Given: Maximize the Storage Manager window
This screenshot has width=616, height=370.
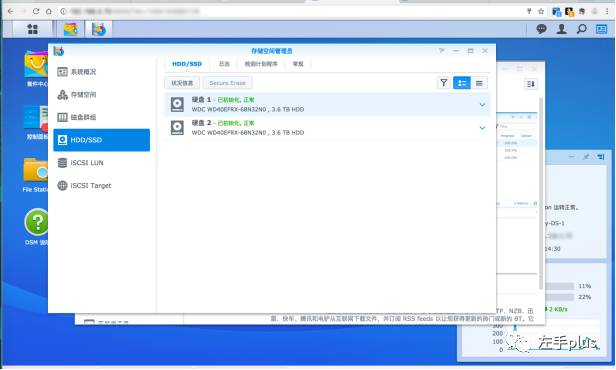Looking at the screenshot, I should (470, 51).
